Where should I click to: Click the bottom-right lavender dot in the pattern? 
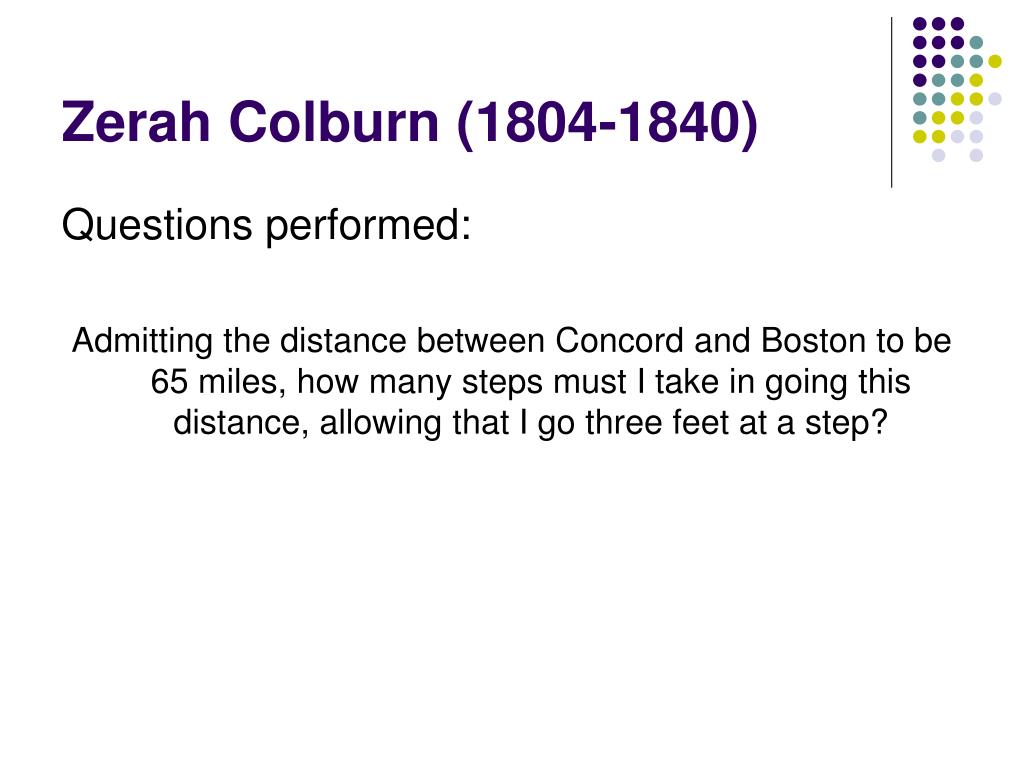tap(976, 155)
